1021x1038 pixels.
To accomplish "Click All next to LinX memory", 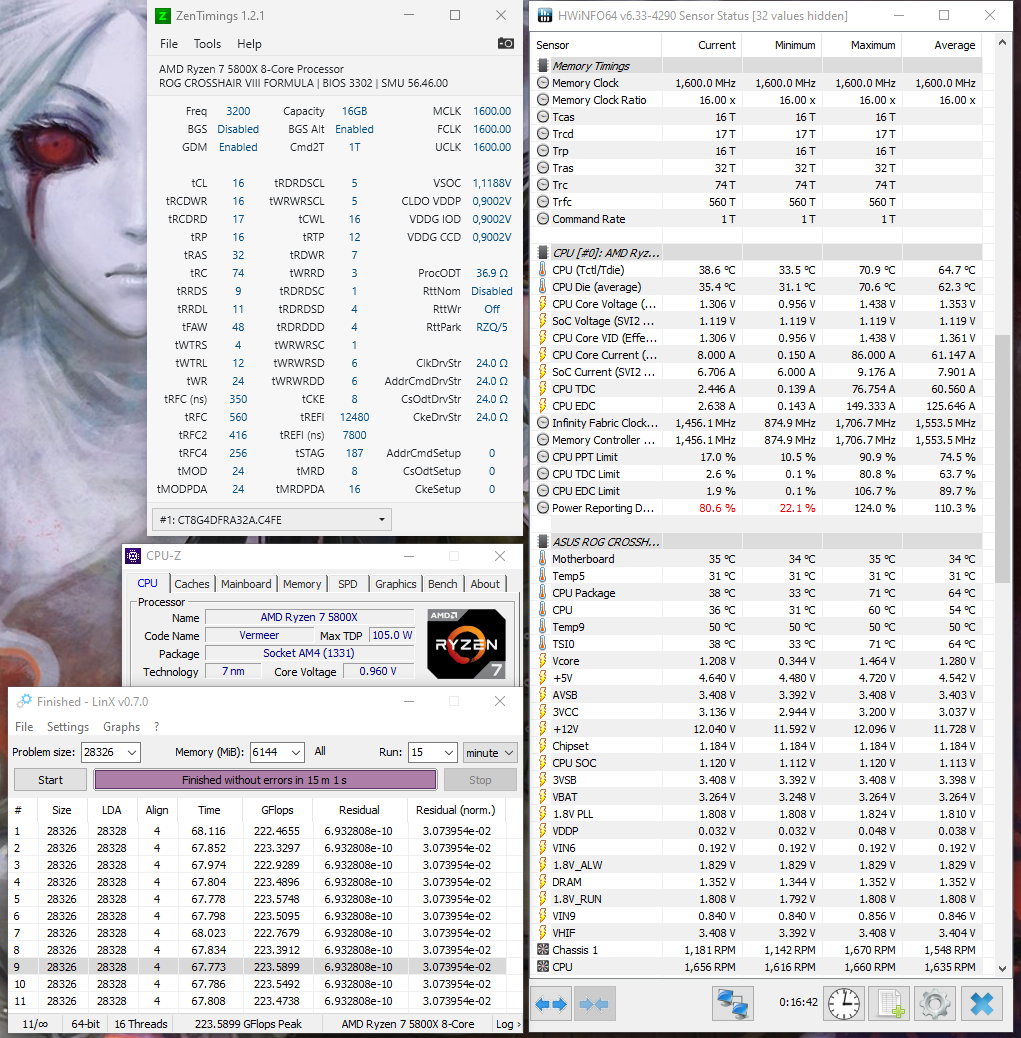I will 320,751.
